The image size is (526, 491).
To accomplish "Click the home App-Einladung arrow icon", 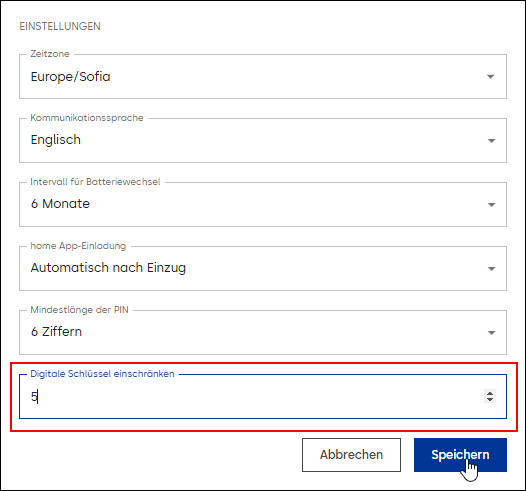I will tap(491, 269).
